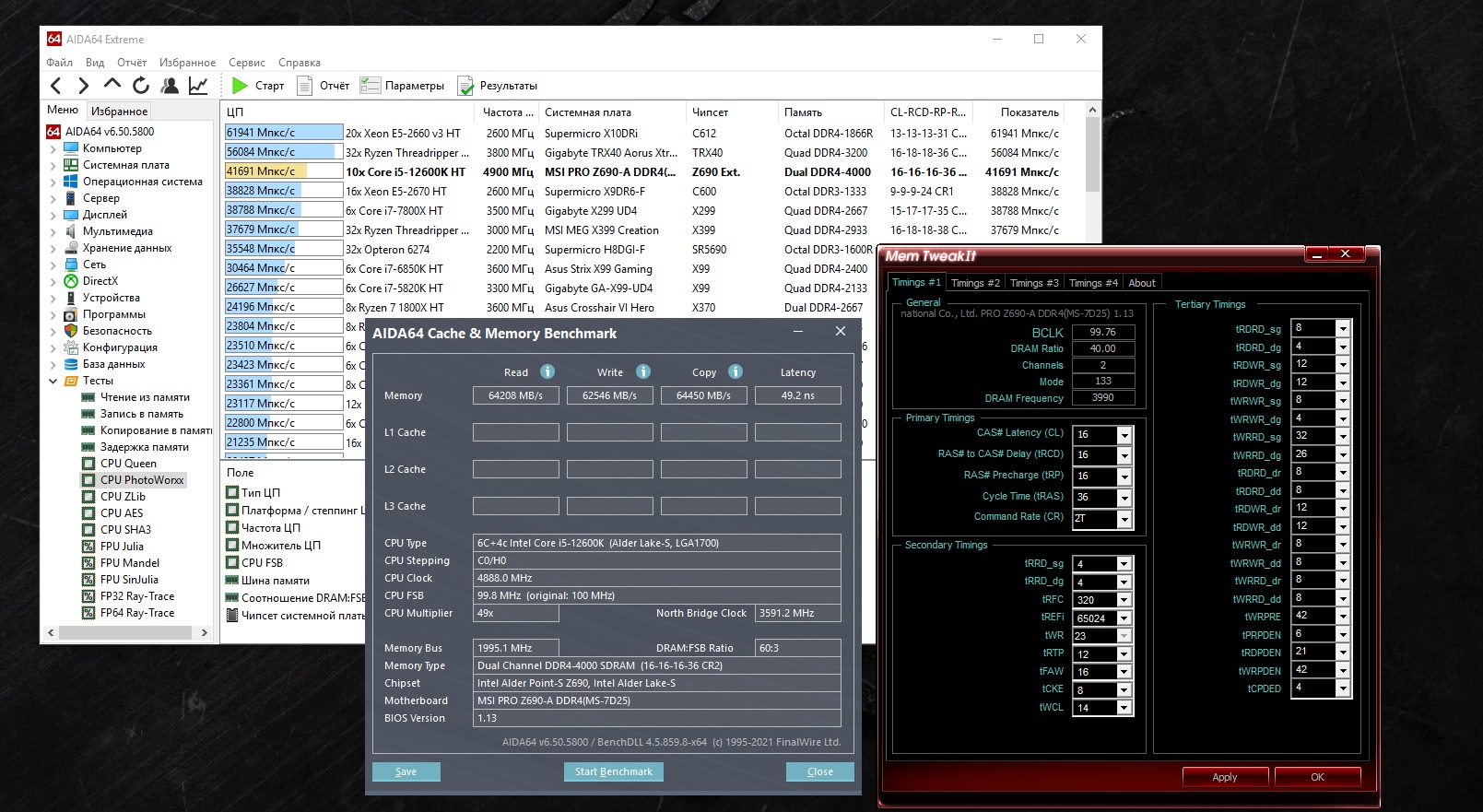Image resolution: width=1483 pixels, height=812 pixels.
Task: Go back with the AIDA64 toolbar arrow
Action: 56,86
